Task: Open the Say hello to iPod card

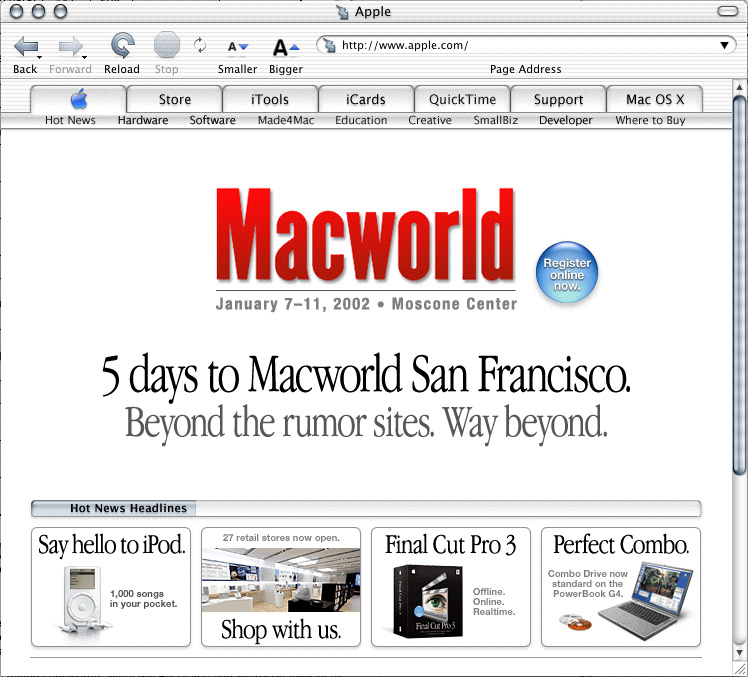Action: click(111, 587)
